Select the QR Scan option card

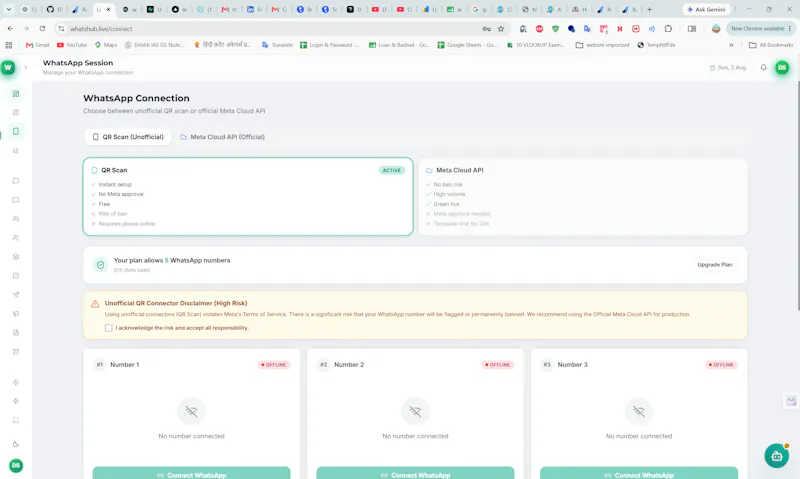click(248, 196)
